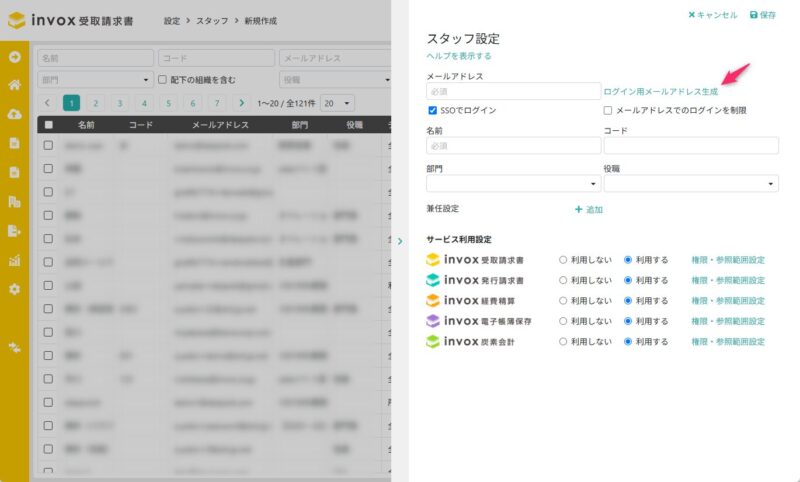Open 権限・参照範囲設定 for invox 発行請求書
This screenshot has height=482, width=800.
click(728, 280)
